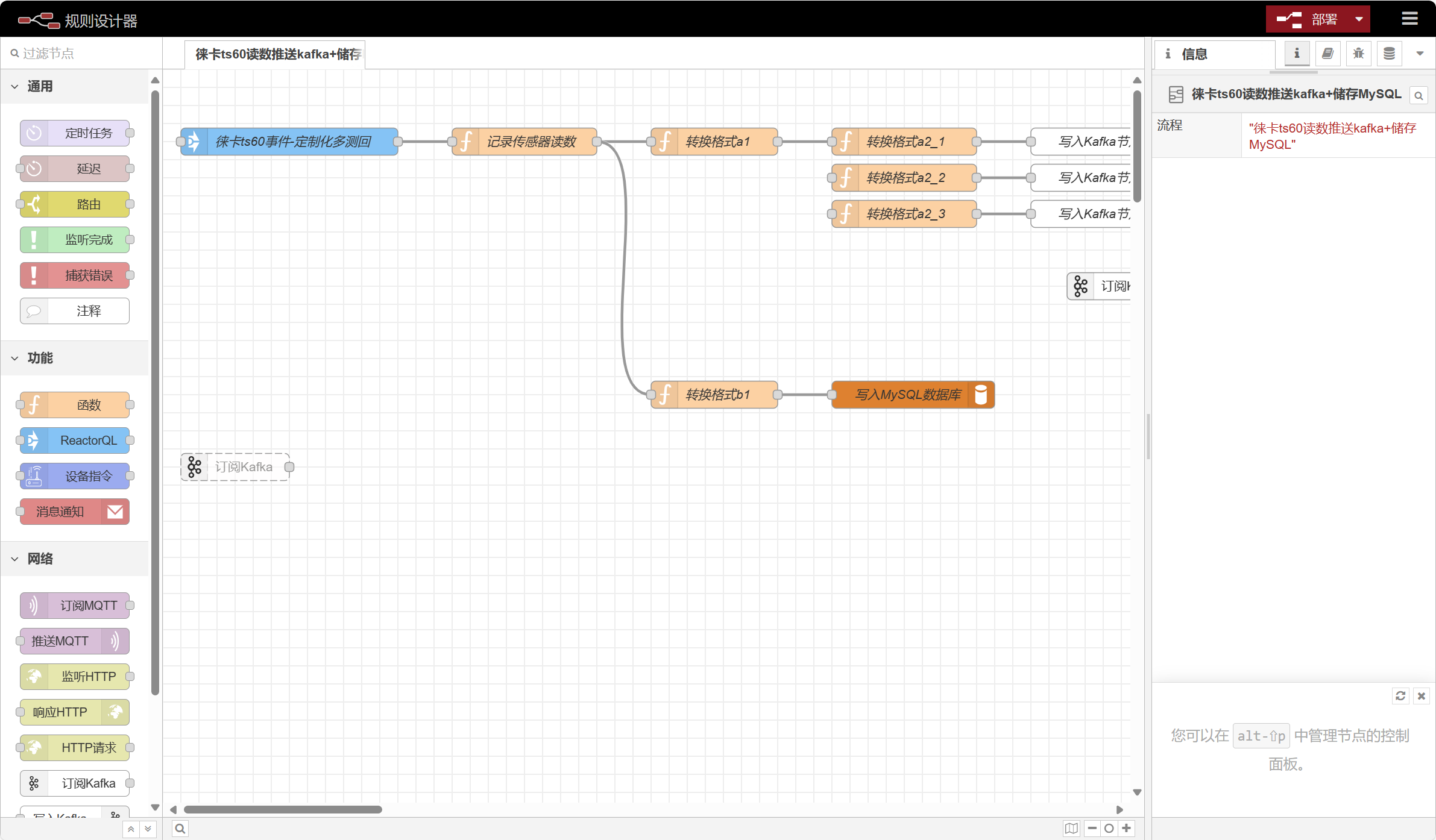Open the help book sidebar tab

(1327, 54)
